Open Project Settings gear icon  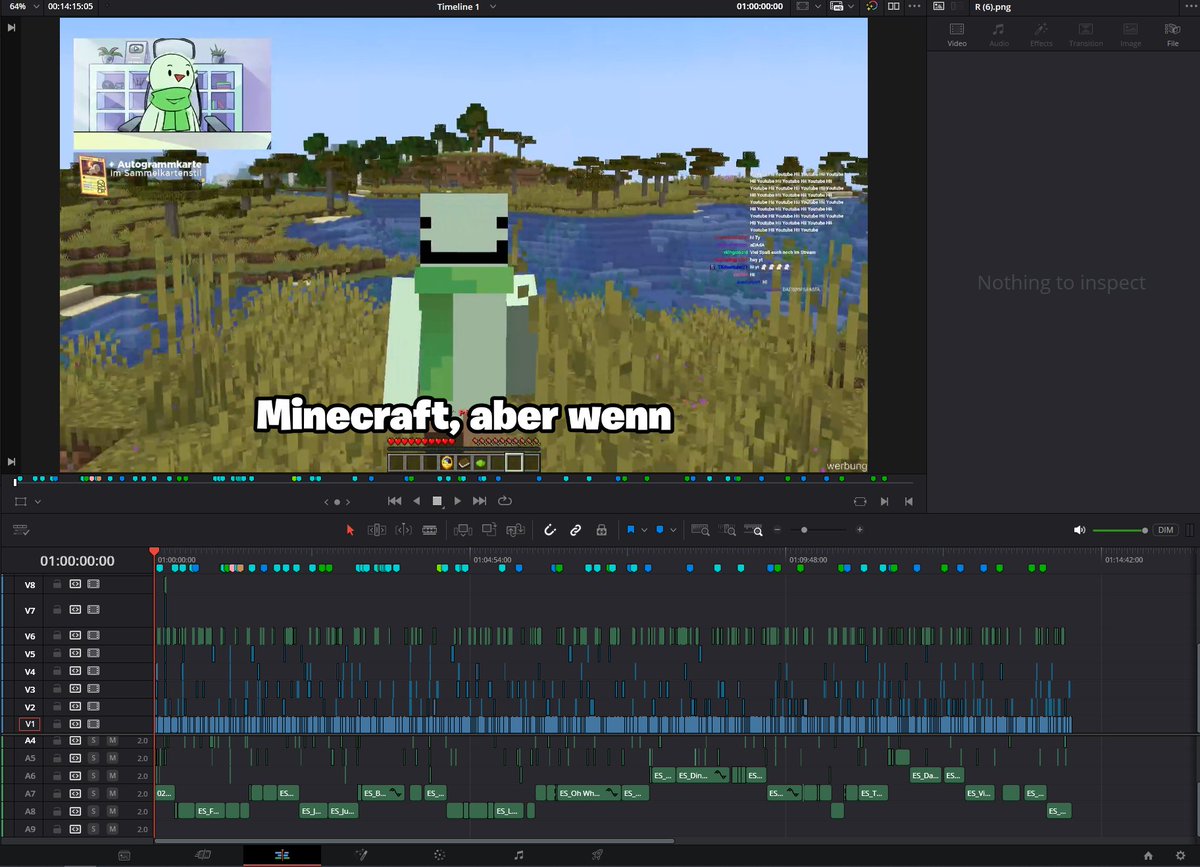click(x=1180, y=855)
